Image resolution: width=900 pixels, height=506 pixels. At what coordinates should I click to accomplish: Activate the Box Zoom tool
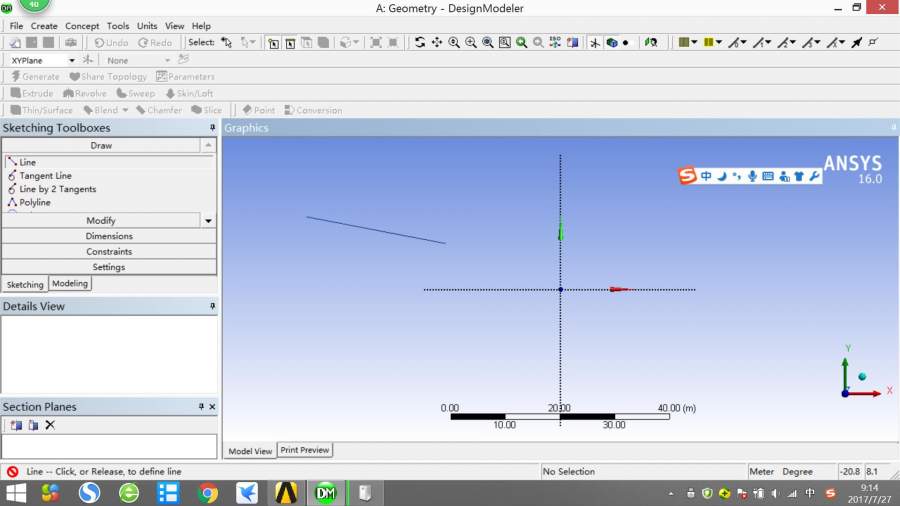click(471, 42)
